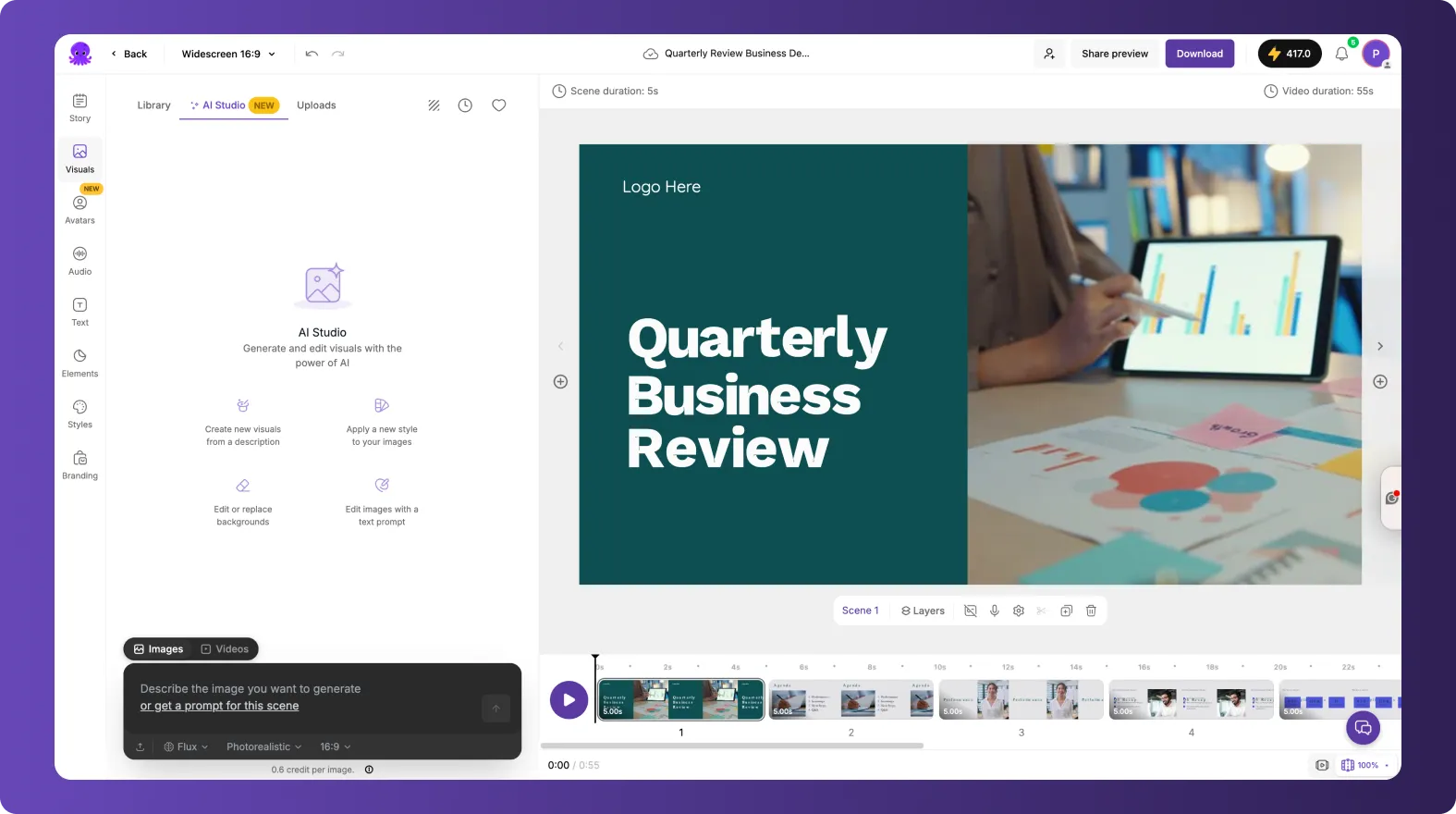1456x814 pixels.
Task: Click the favorites heart icon
Action: pos(498,105)
